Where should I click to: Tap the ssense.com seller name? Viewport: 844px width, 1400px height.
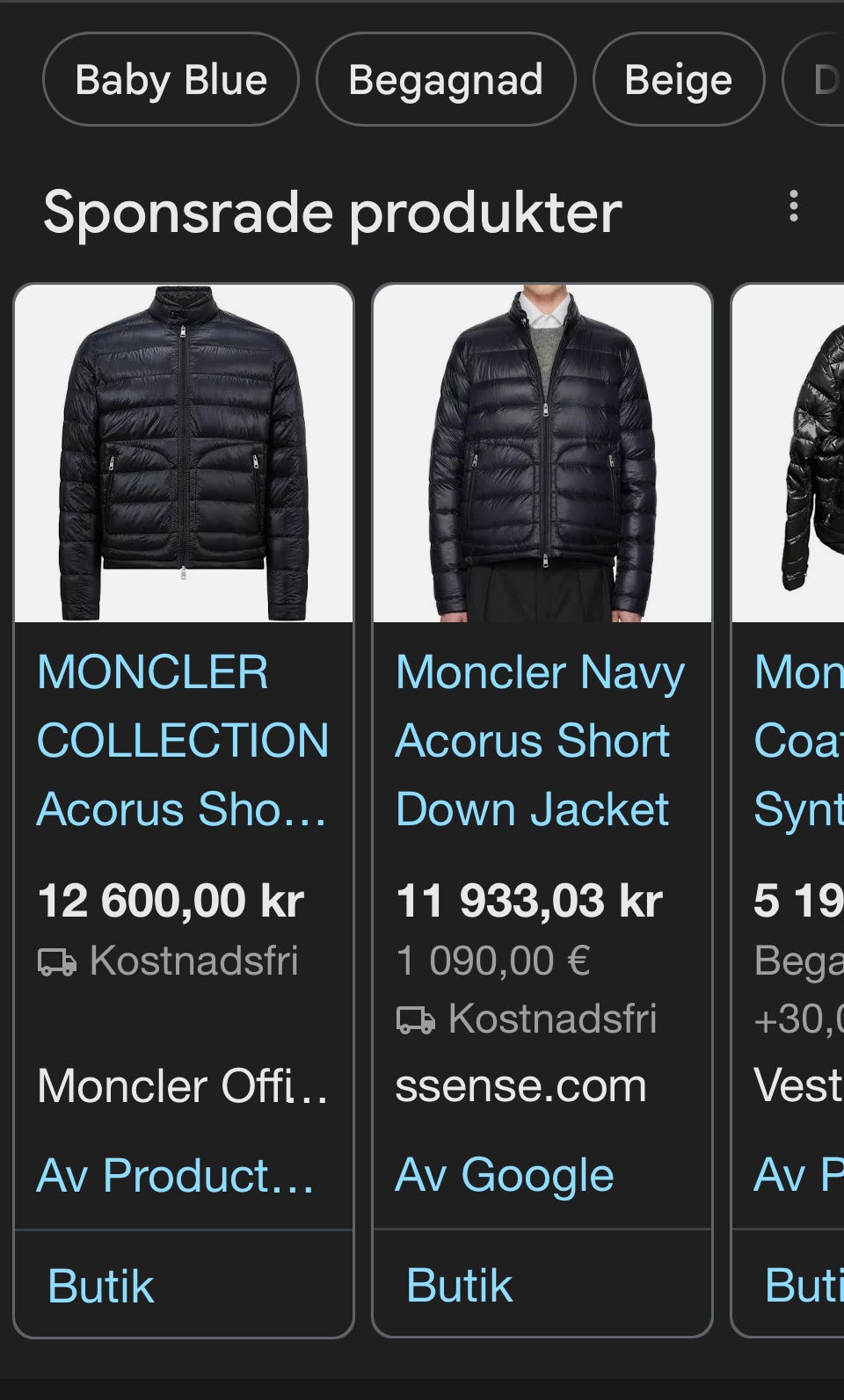(x=520, y=1086)
